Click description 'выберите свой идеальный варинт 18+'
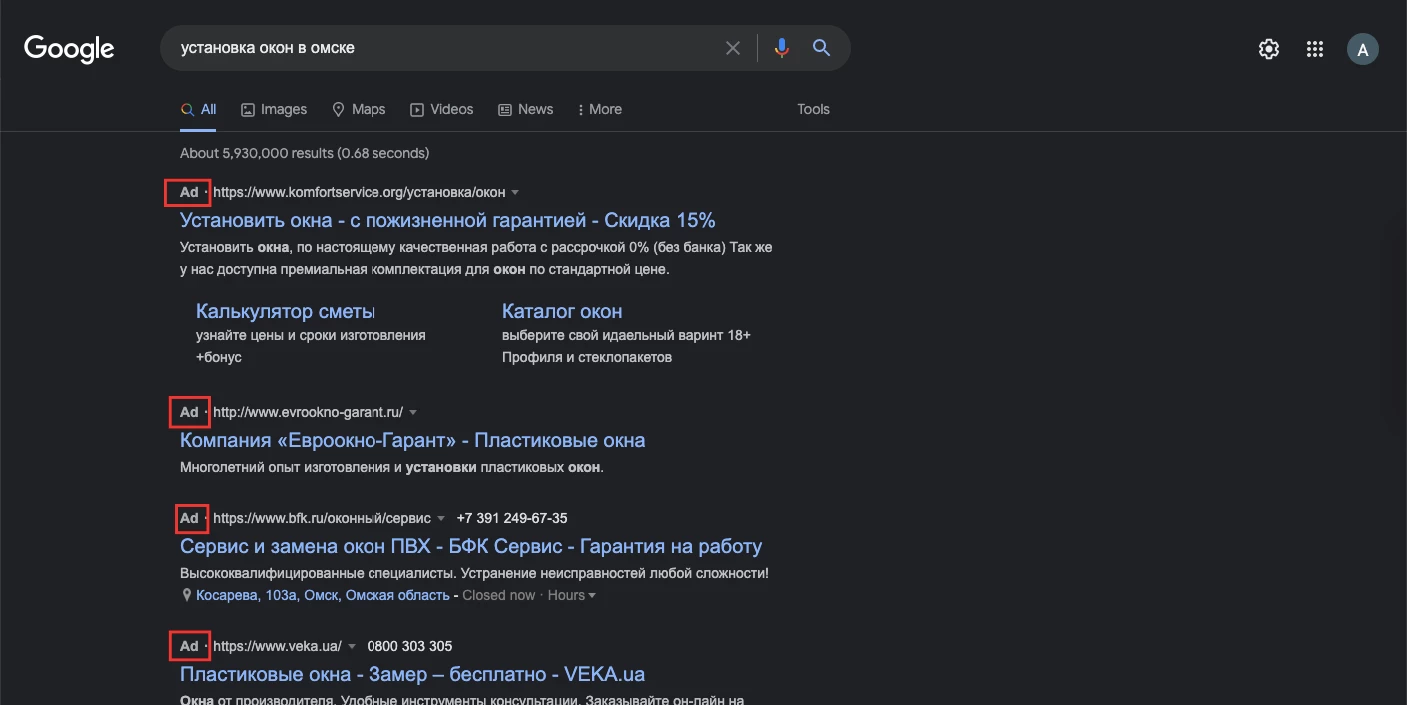This screenshot has width=1407, height=705. (626, 335)
